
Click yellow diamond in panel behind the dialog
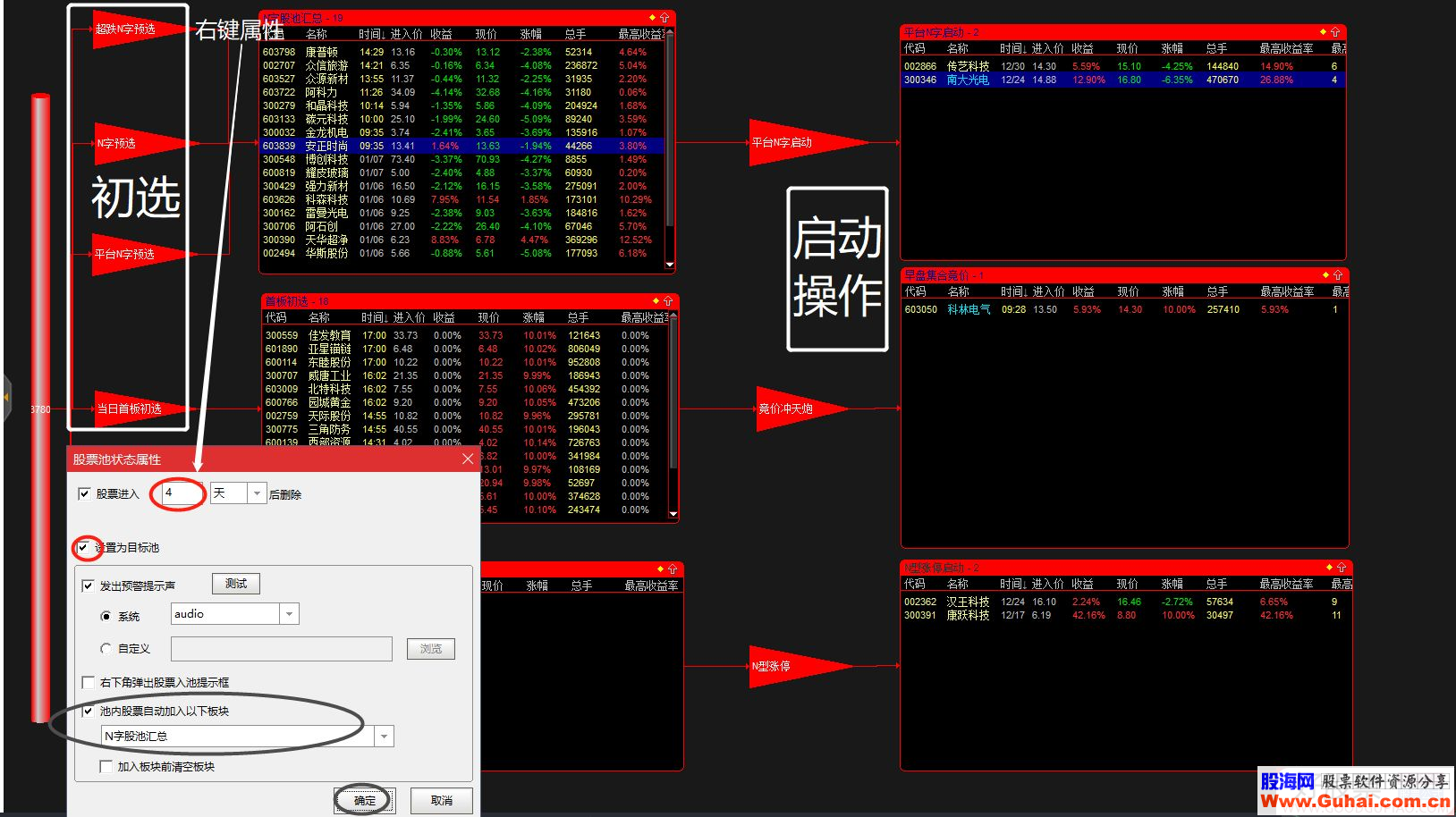point(660,569)
